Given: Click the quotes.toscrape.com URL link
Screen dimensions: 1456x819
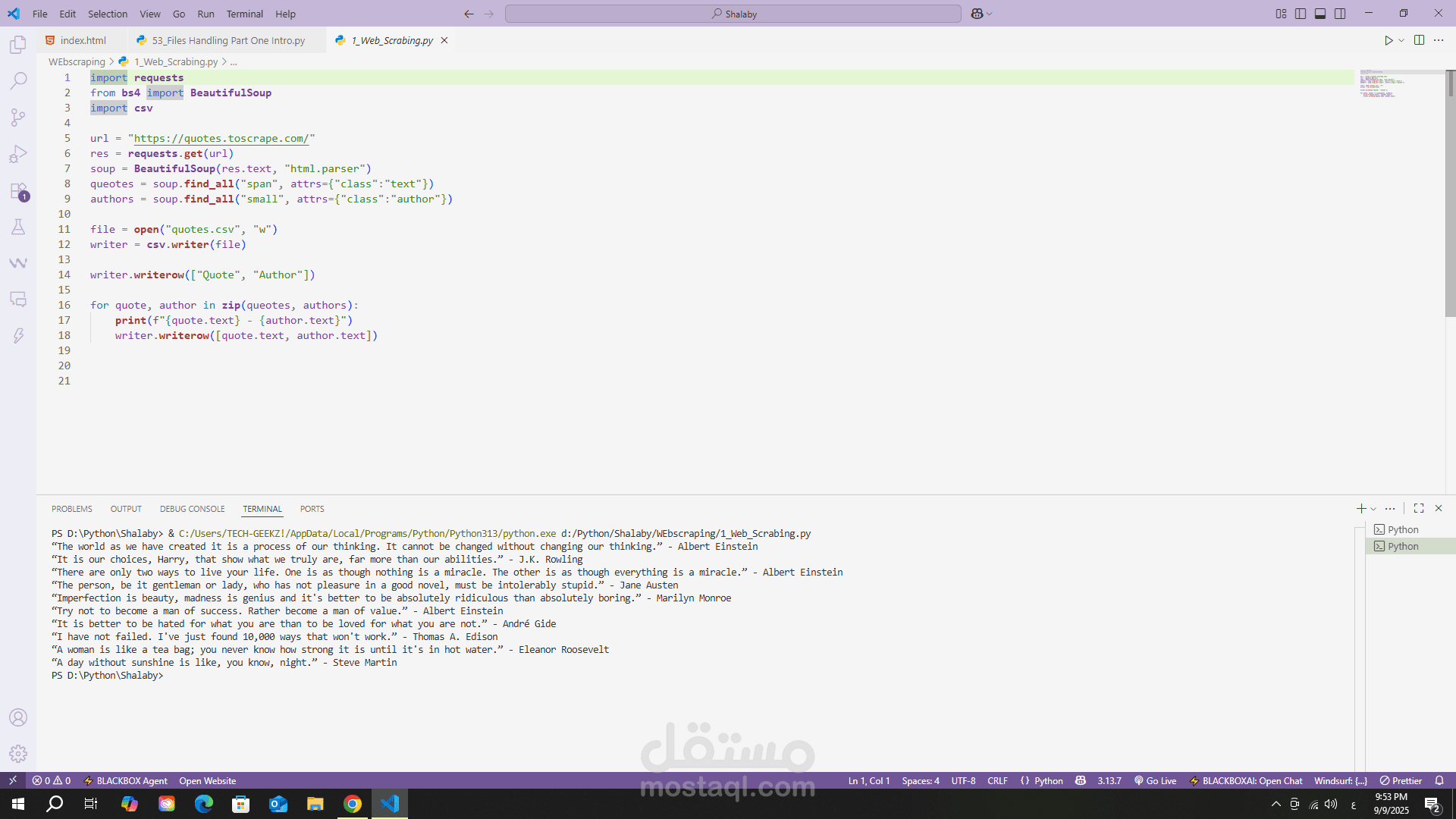Looking at the screenshot, I should [x=221, y=138].
